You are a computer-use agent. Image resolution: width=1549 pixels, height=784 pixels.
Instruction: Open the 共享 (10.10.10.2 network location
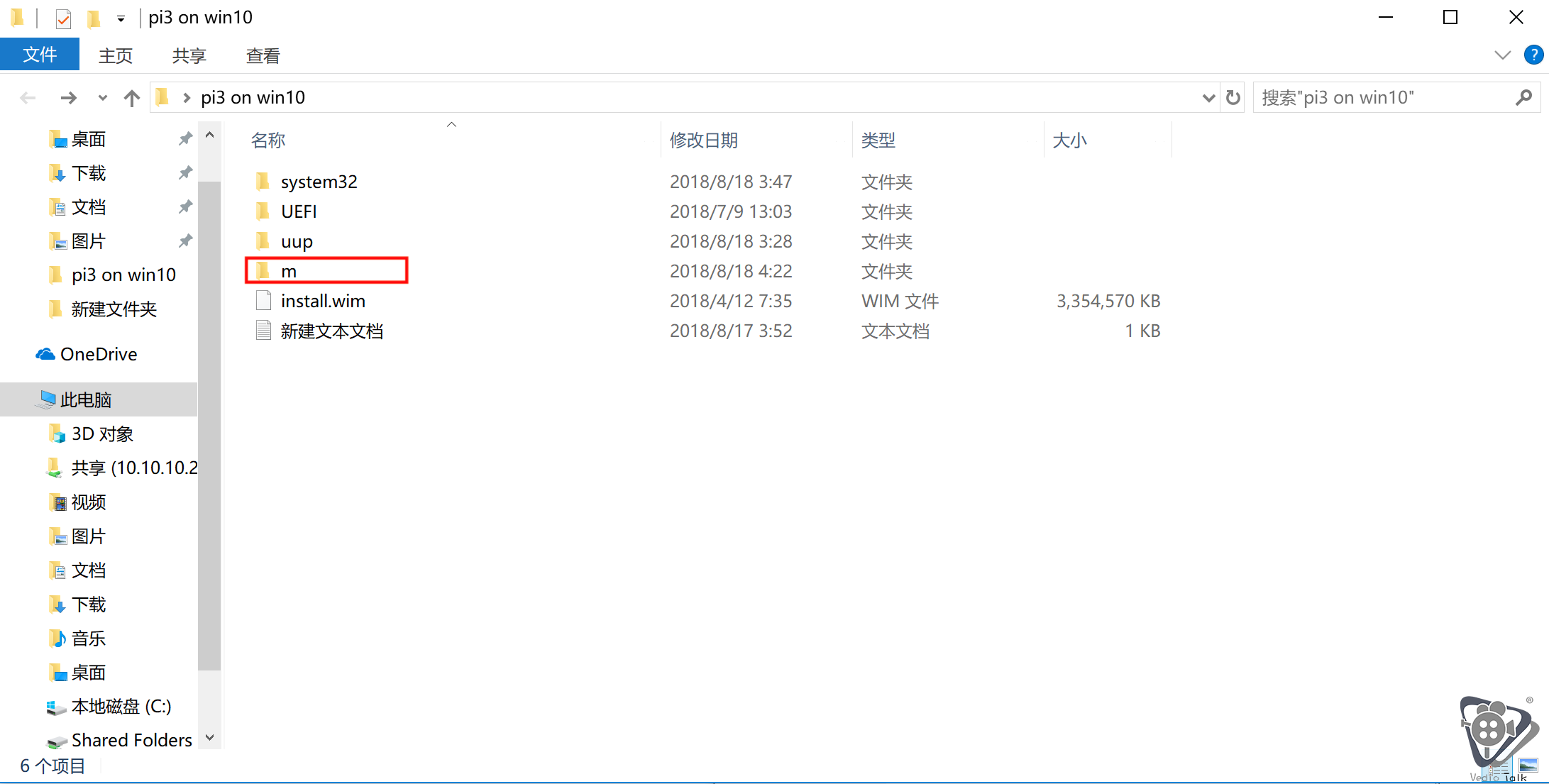tap(134, 468)
